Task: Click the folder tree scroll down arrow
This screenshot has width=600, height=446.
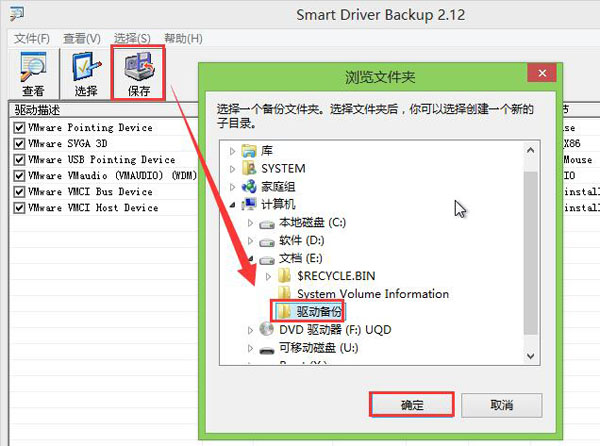Action: coord(530,356)
